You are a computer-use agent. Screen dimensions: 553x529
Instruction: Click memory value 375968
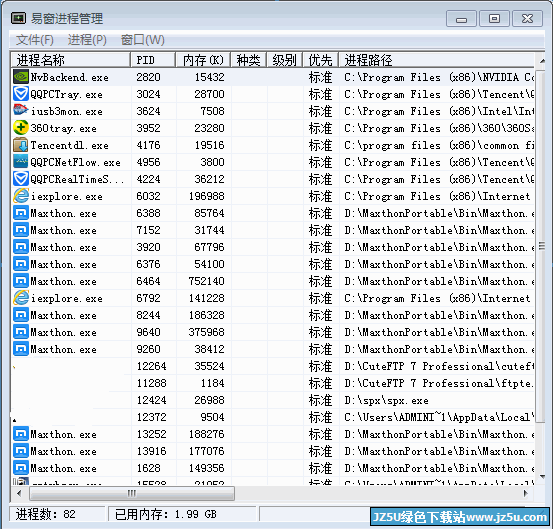click(x=206, y=332)
